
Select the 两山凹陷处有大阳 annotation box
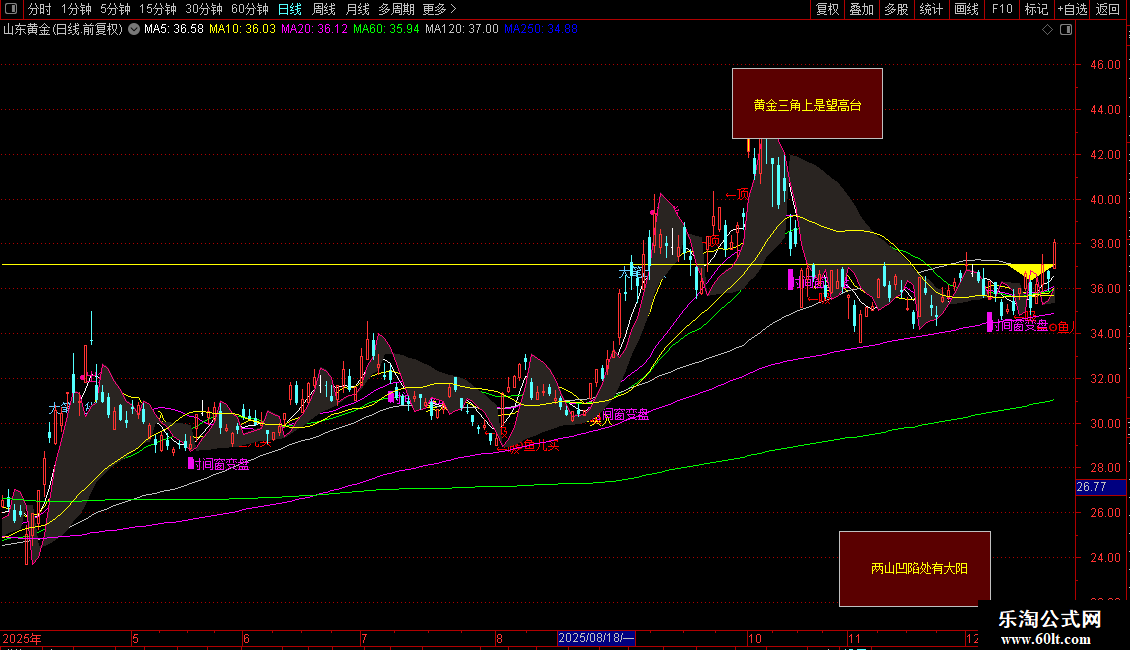(915, 569)
